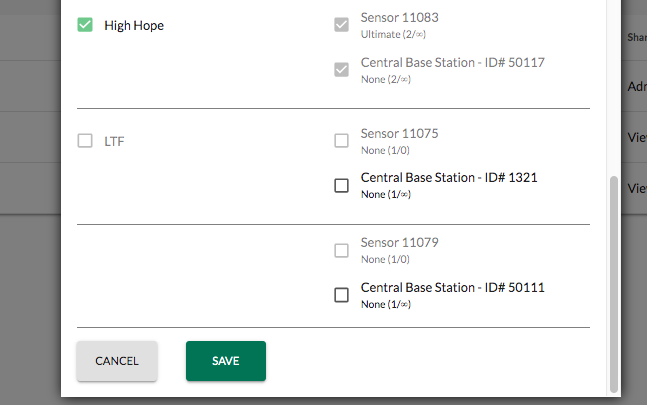Toggle Central Base Station ID# 50117 checkbox

point(341,69)
